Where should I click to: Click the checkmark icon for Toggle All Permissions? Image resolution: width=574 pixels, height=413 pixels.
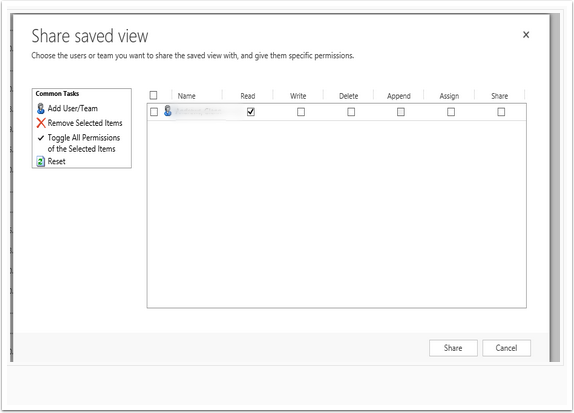[x=41, y=138]
